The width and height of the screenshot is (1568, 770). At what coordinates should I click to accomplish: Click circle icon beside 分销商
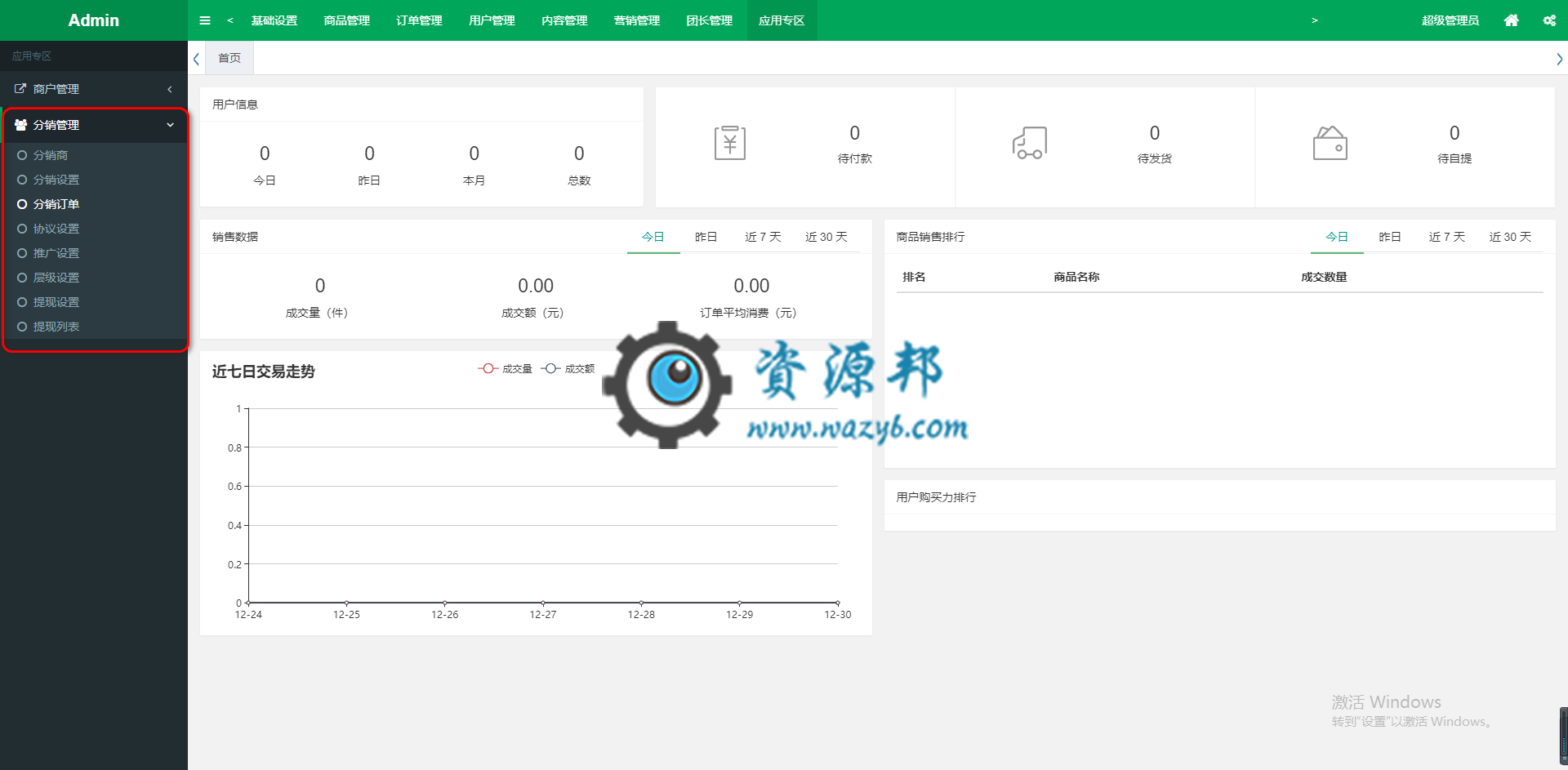pos(22,155)
